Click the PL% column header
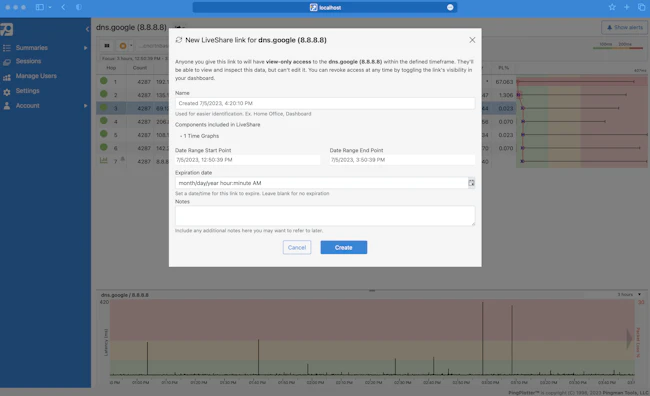 click(503, 68)
